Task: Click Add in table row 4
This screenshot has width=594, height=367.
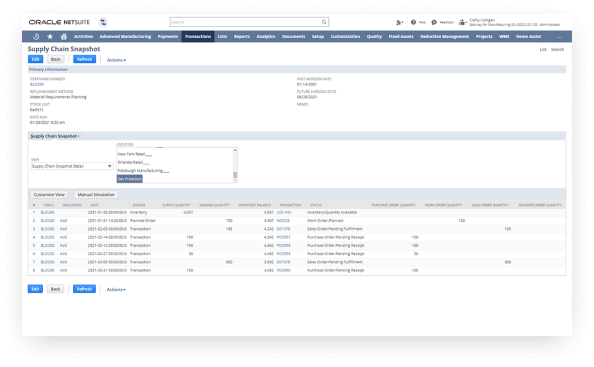Action: pos(63,237)
